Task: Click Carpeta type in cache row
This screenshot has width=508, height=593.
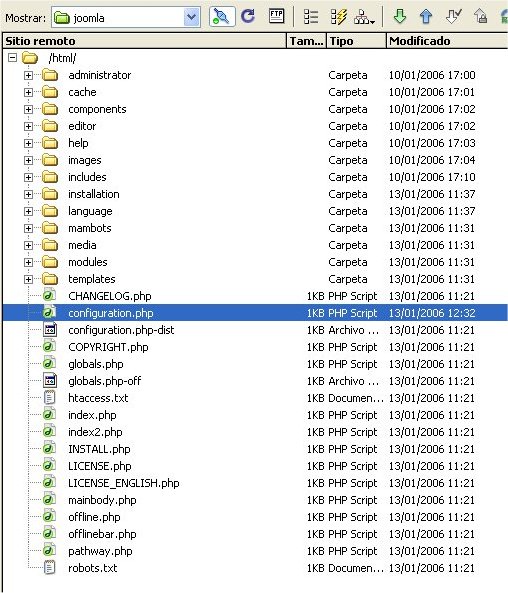Action: coord(348,92)
